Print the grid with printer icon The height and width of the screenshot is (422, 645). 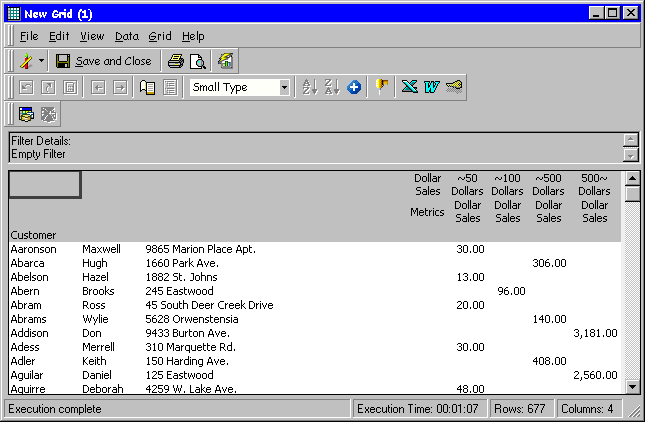click(176, 61)
